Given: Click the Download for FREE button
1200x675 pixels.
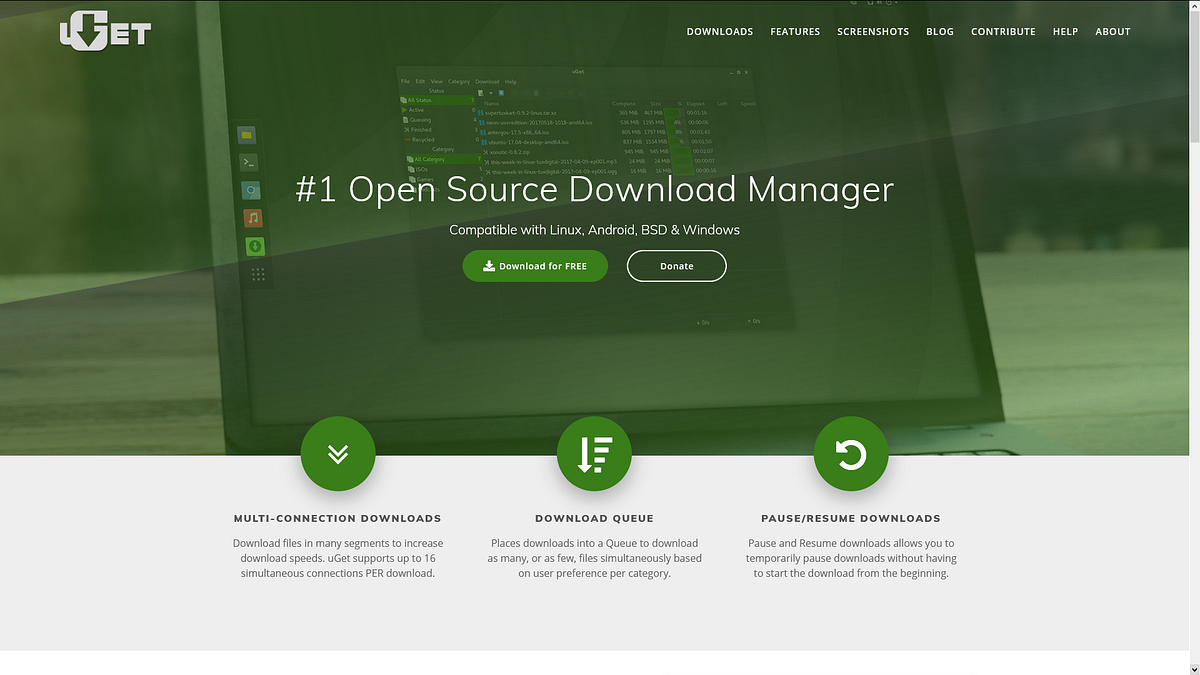Looking at the screenshot, I should click(x=535, y=266).
